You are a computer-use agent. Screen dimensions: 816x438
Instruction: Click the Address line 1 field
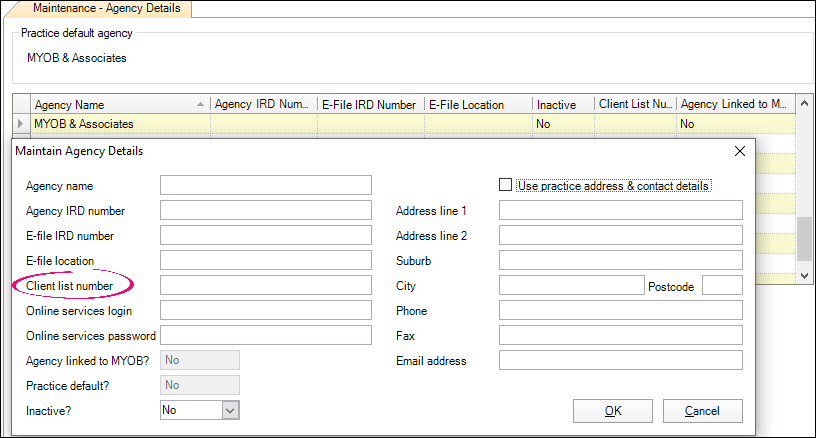click(x=620, y=211)
